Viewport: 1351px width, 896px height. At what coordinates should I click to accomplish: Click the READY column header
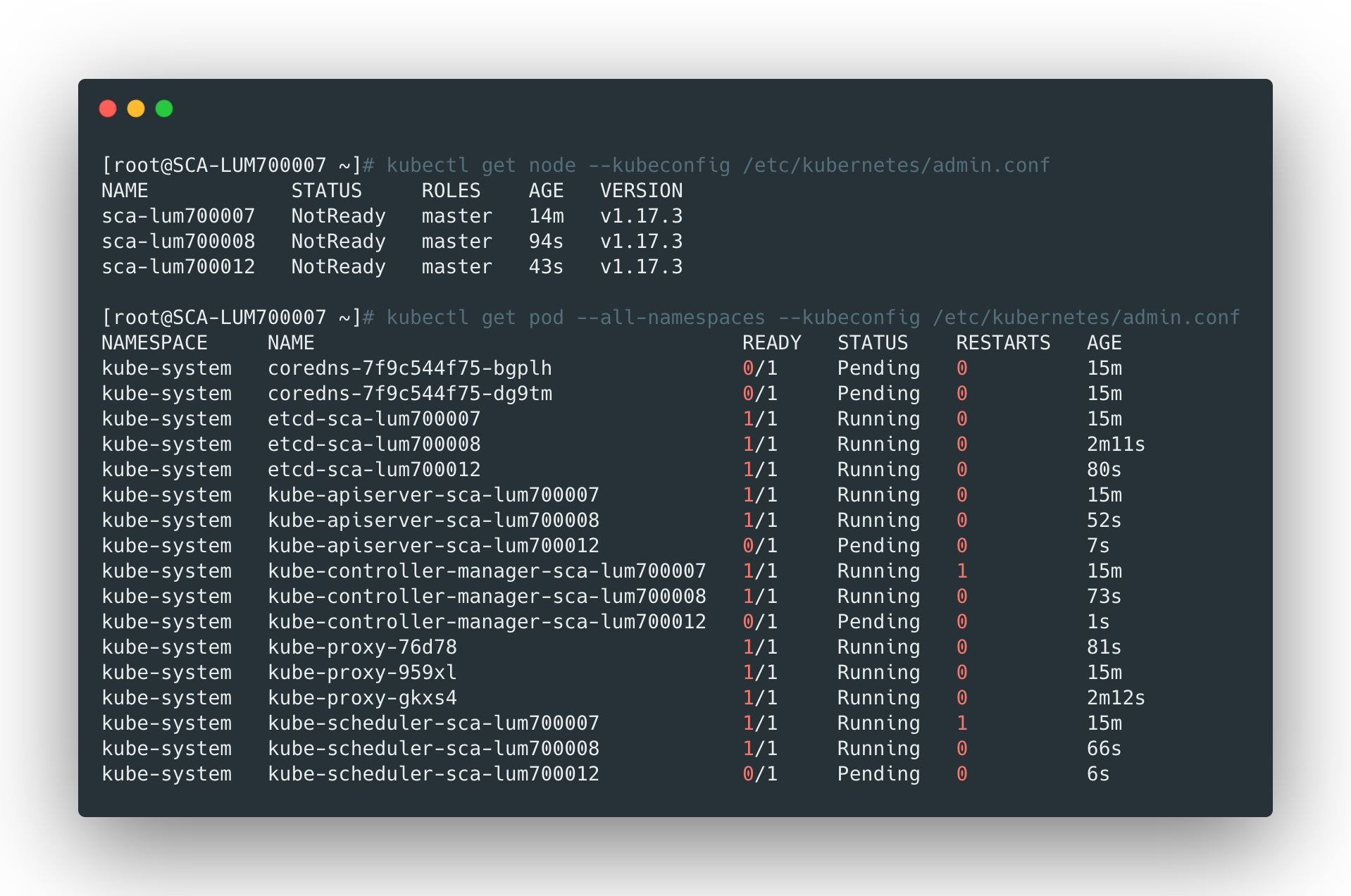pos(771,343)
